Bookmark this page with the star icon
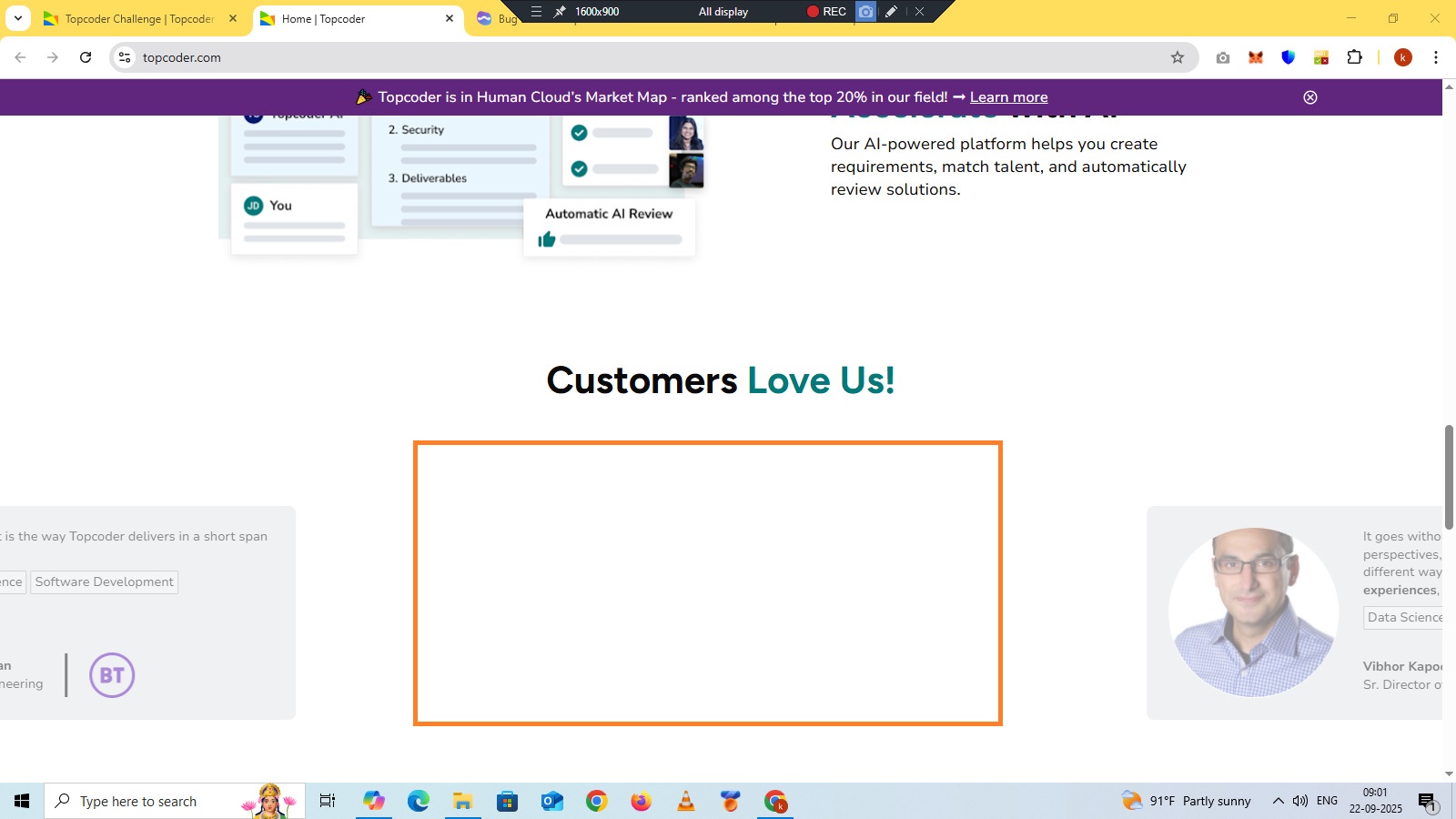This screenshot has width=1456, height=819. click(1177, 57)
